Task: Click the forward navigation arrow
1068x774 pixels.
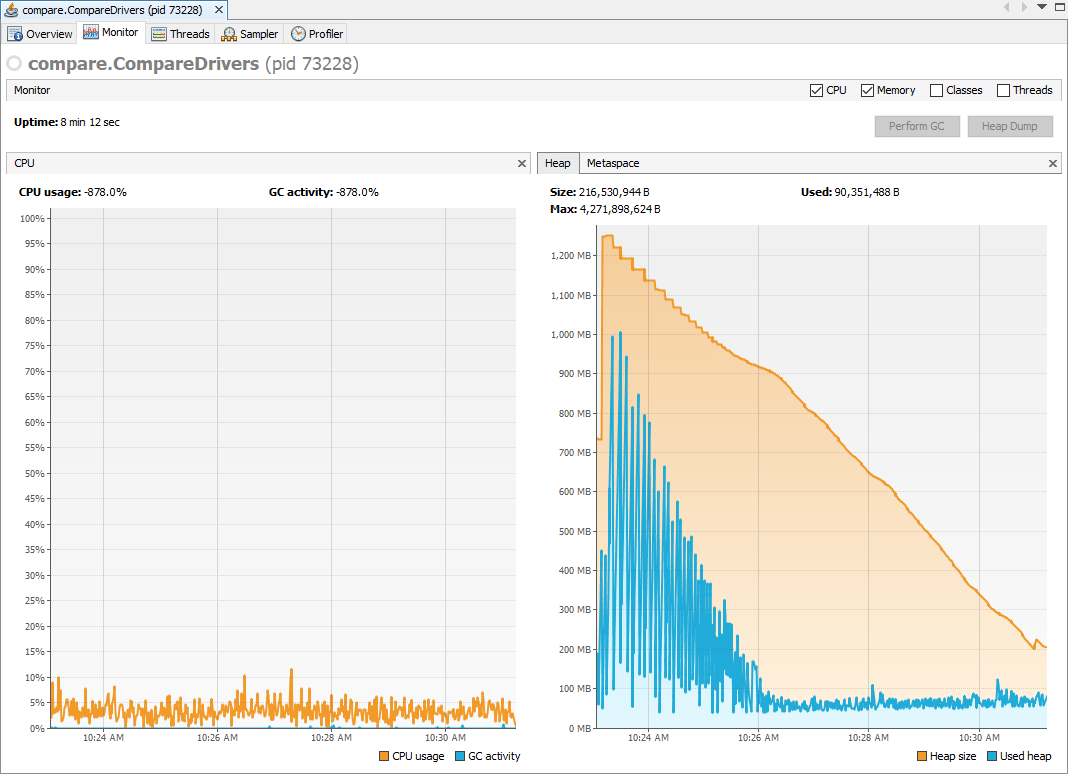Action: click(1026, 9)
